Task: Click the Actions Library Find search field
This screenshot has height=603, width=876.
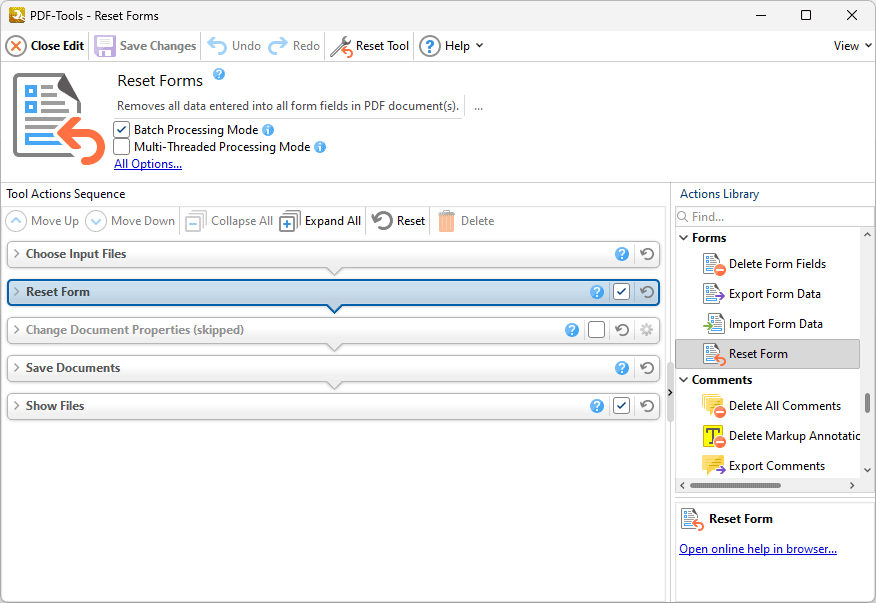Action: [x=775, y=217]
